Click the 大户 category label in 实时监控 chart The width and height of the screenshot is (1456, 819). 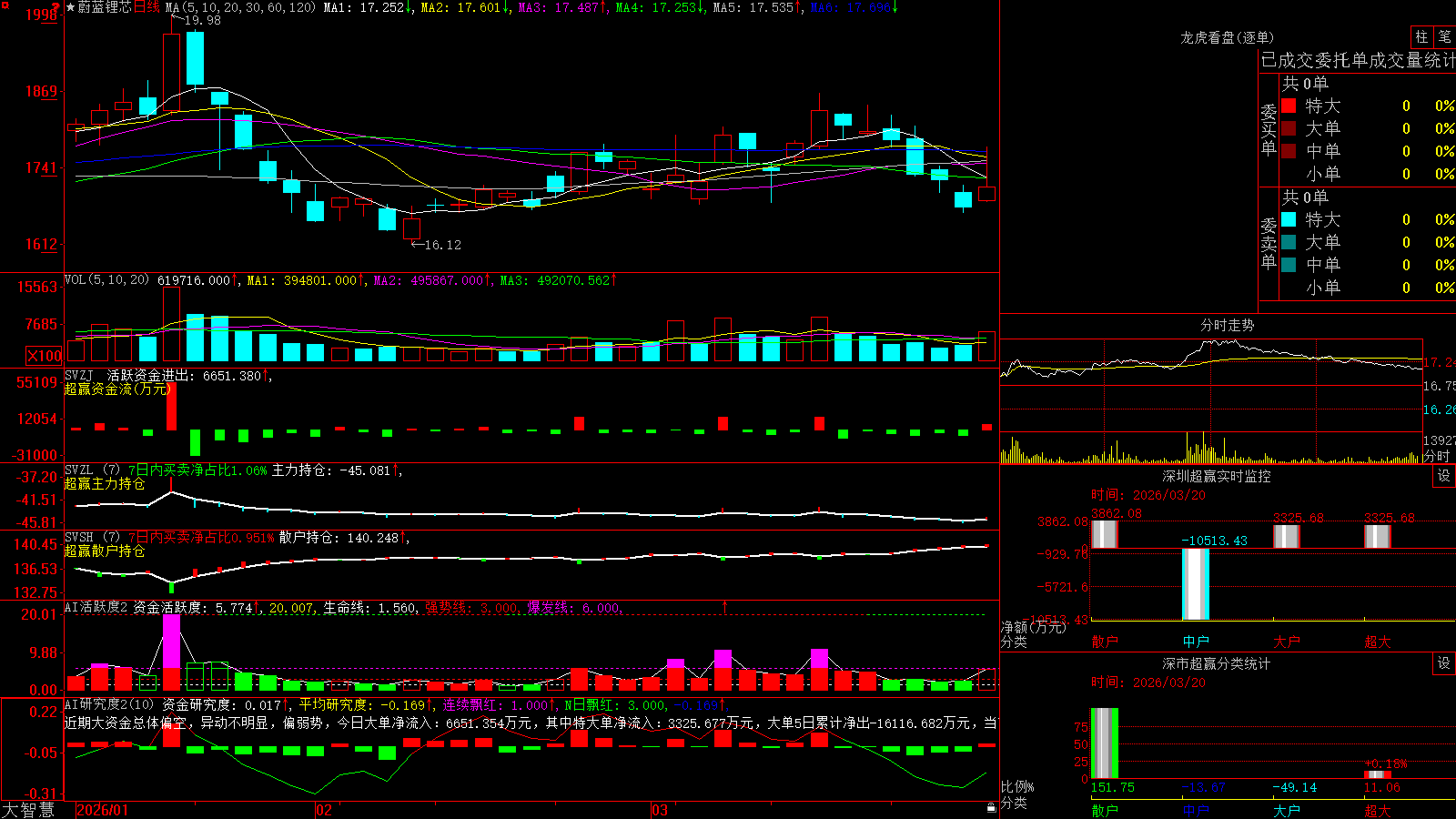pos(1287,642)
